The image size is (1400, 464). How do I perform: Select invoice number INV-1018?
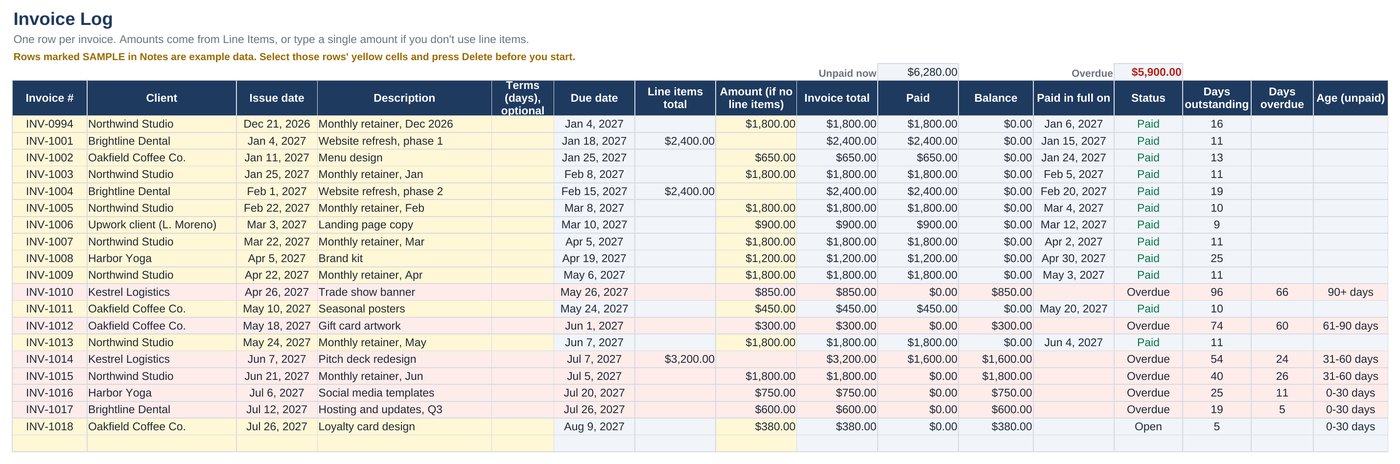(x=50, y=426)
